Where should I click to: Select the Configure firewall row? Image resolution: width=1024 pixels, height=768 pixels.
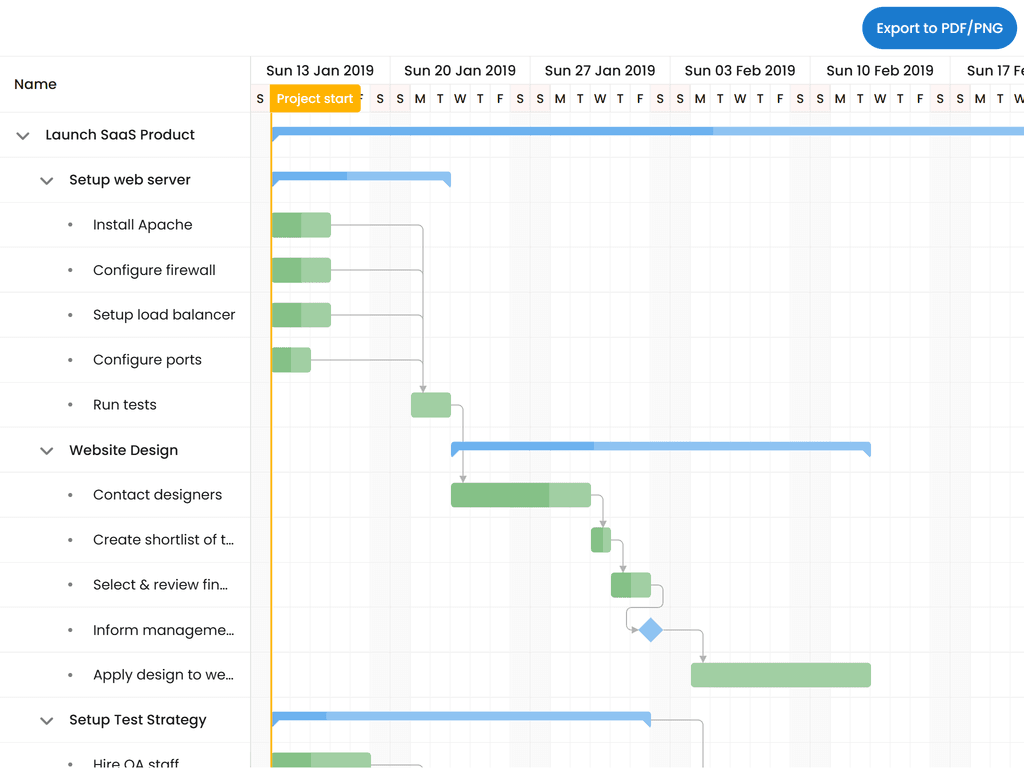coord(154,270)
